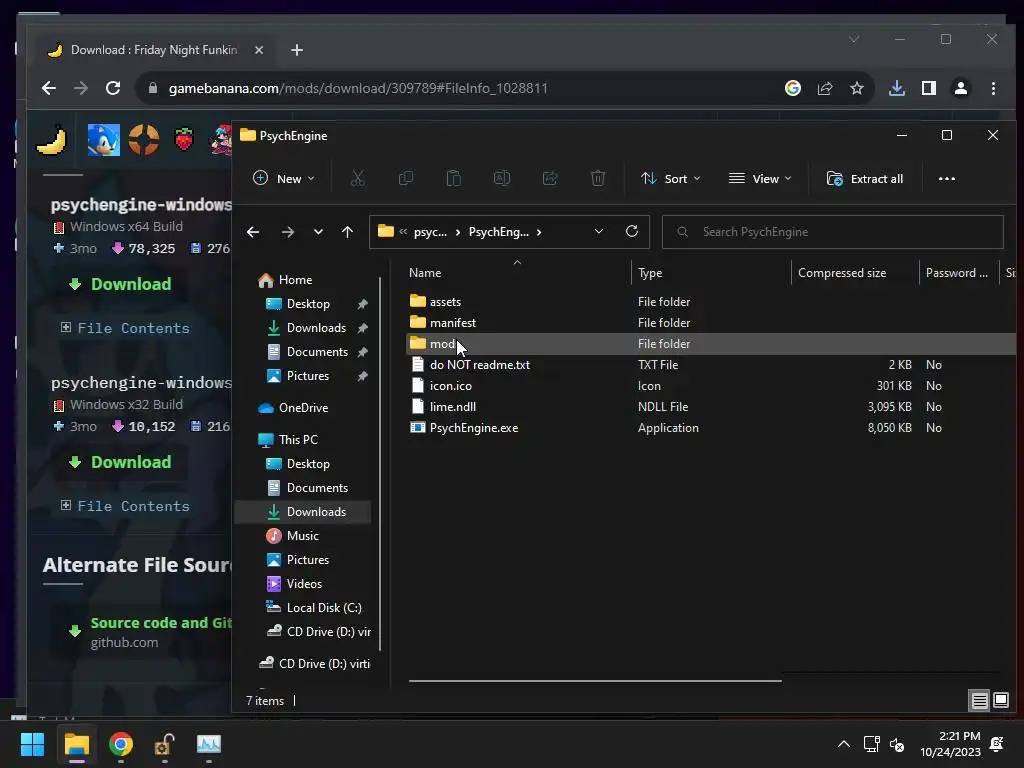This screenshot has height=768, width=1024.
Task: Sort by Type column header
Action: point(650,273)
